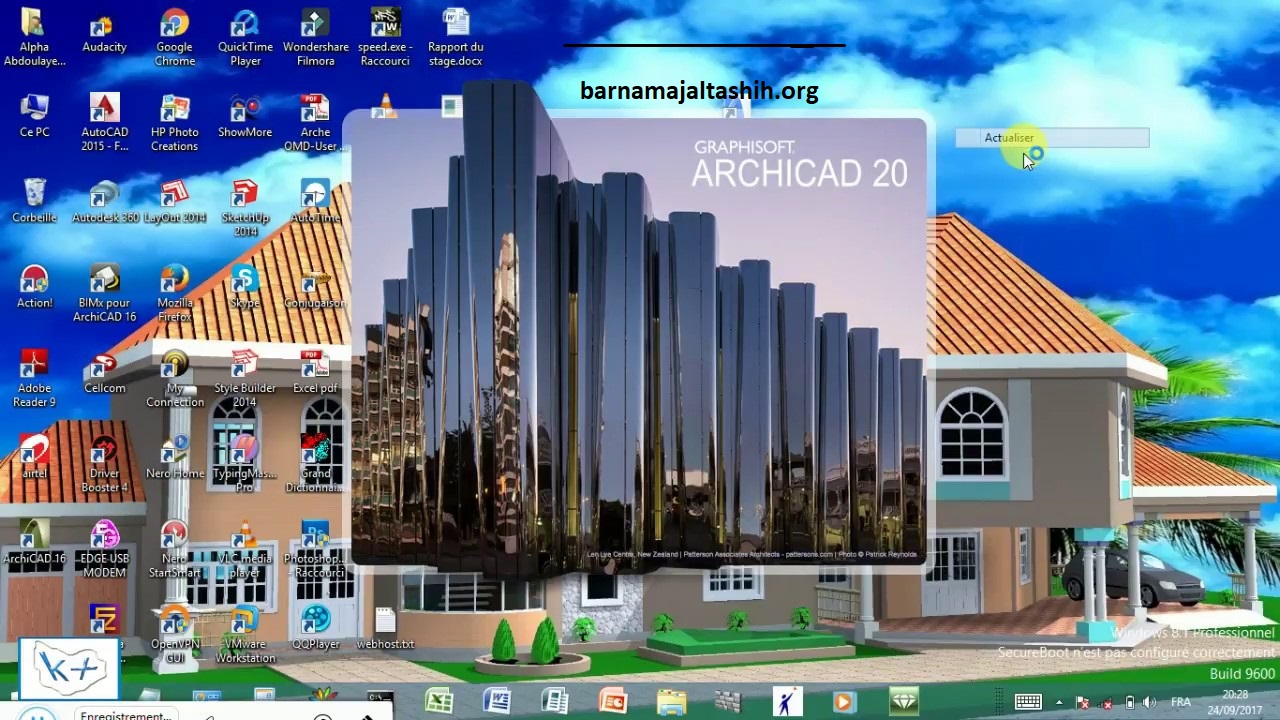
Task: Open the green gem app in taskbar
Action: point(903,702)
